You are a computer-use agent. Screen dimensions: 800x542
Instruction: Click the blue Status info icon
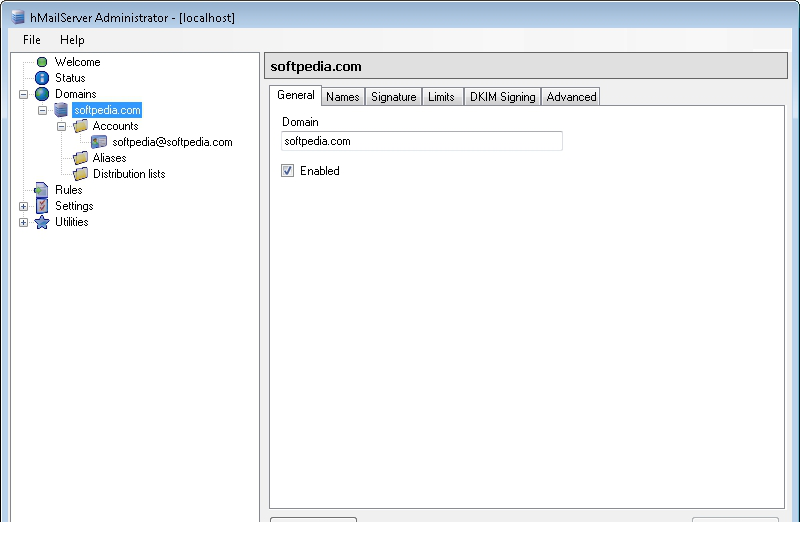[x=42, y=78]
